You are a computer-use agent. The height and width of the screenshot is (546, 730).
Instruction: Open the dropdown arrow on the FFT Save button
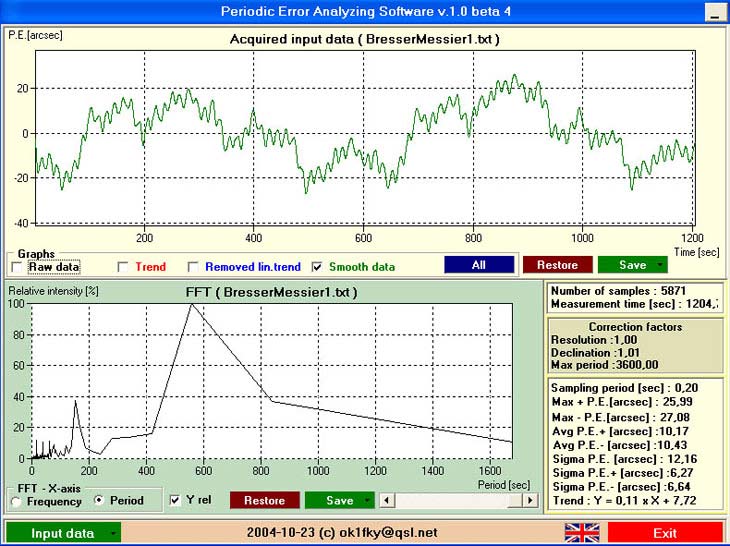(x=367, y=500)
